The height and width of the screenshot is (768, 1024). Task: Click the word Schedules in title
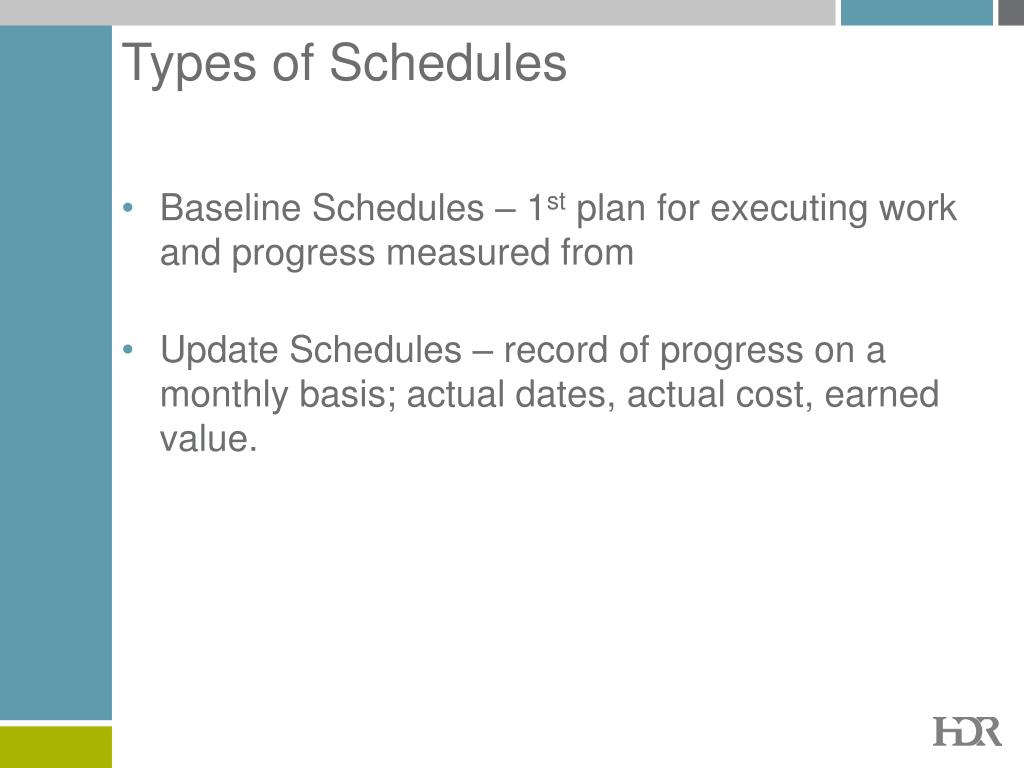(x=447, y=63)
